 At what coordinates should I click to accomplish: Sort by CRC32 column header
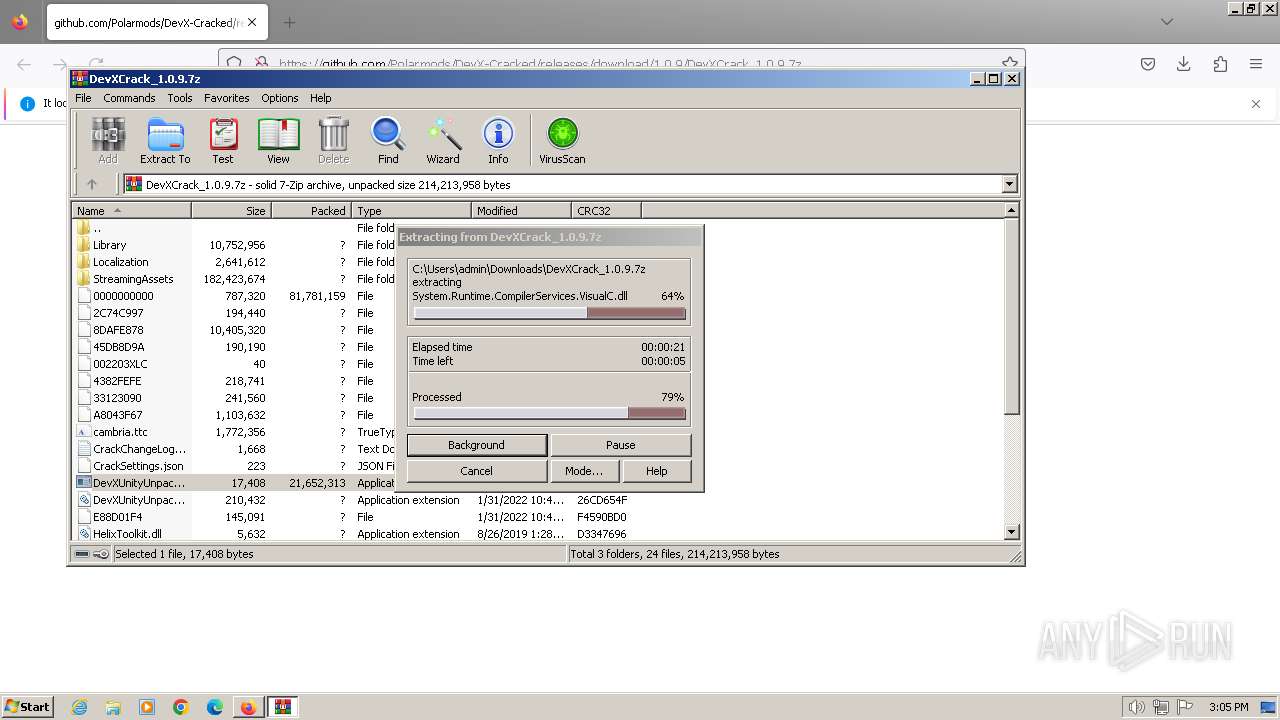click(x=606, y=211)
